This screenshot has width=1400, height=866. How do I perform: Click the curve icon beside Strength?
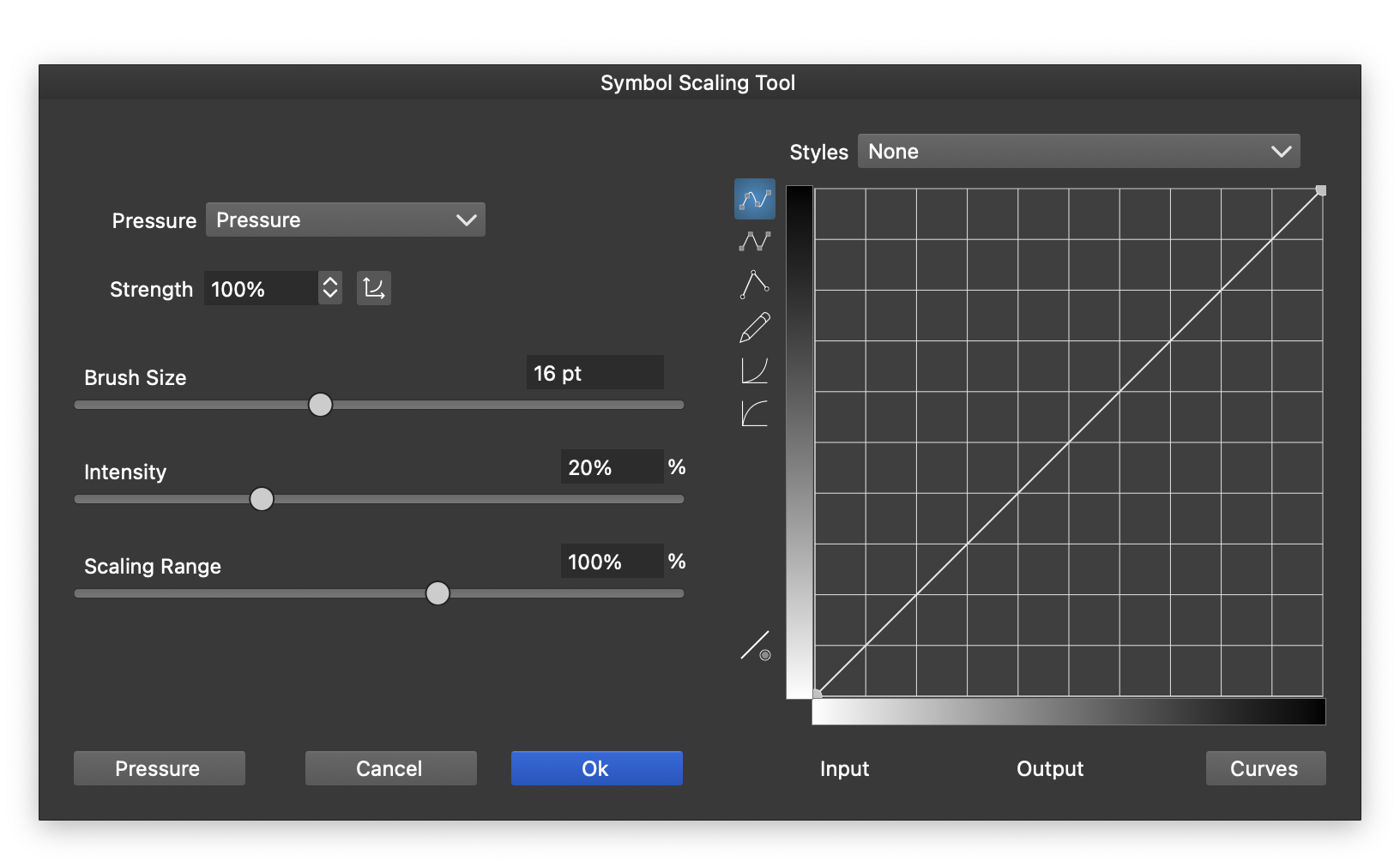click(x=373, y=288)
